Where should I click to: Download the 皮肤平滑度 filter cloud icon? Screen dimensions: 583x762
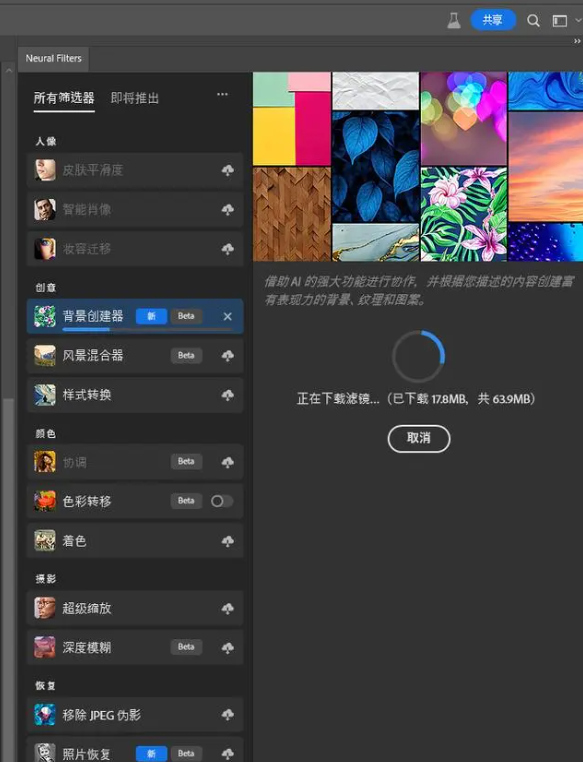click(x=227, y=171)
